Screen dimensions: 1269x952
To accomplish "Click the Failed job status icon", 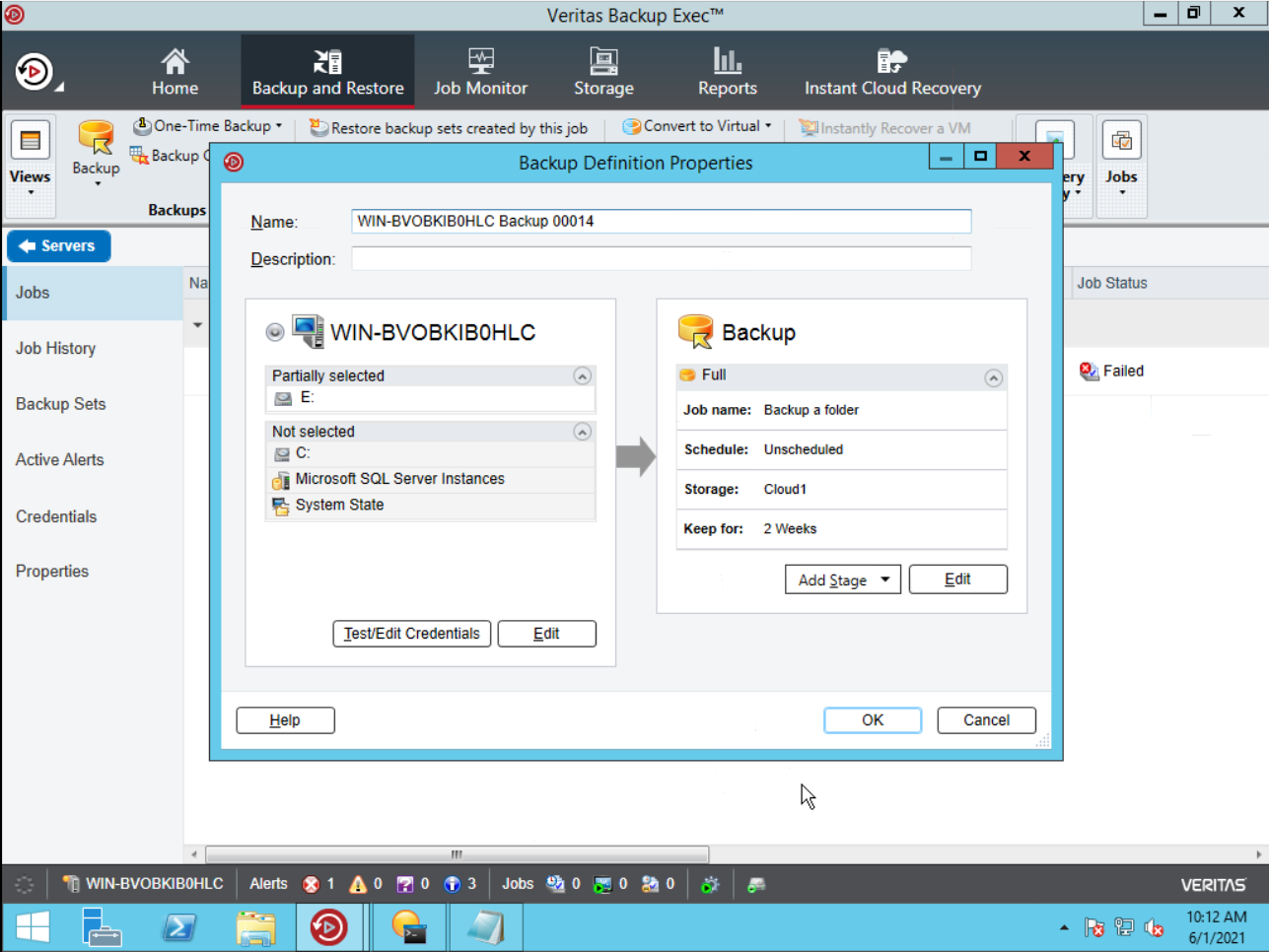I will pyautogui.click(x=1089, y=371).
